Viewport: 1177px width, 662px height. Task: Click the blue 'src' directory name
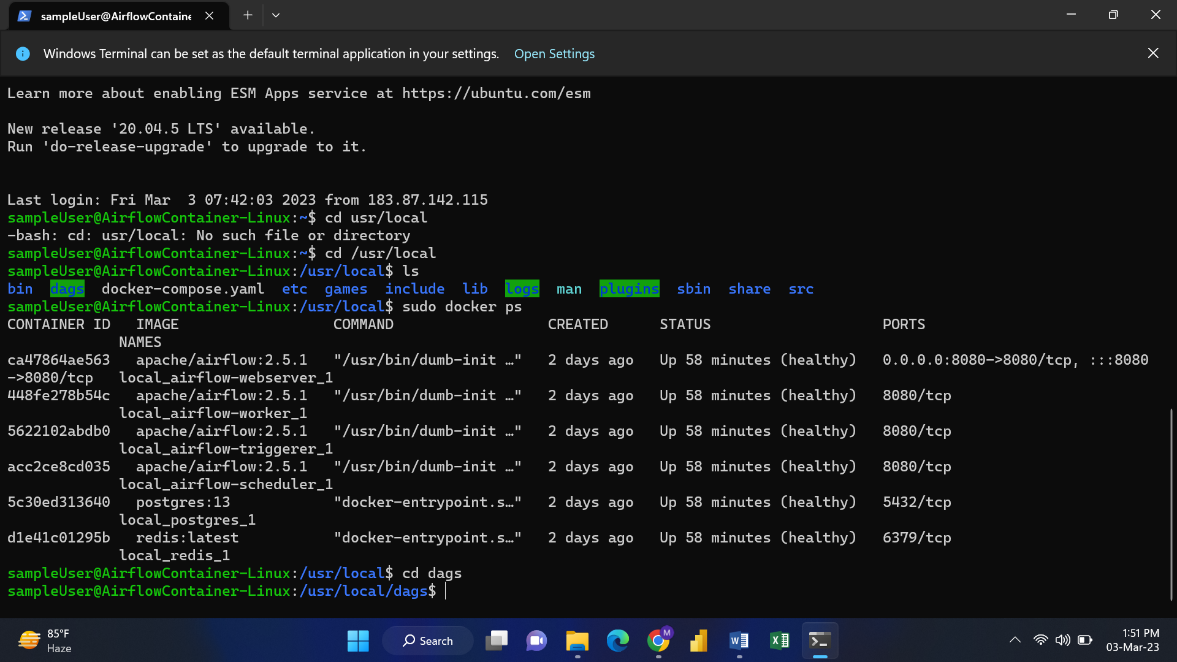click(801, 289)
